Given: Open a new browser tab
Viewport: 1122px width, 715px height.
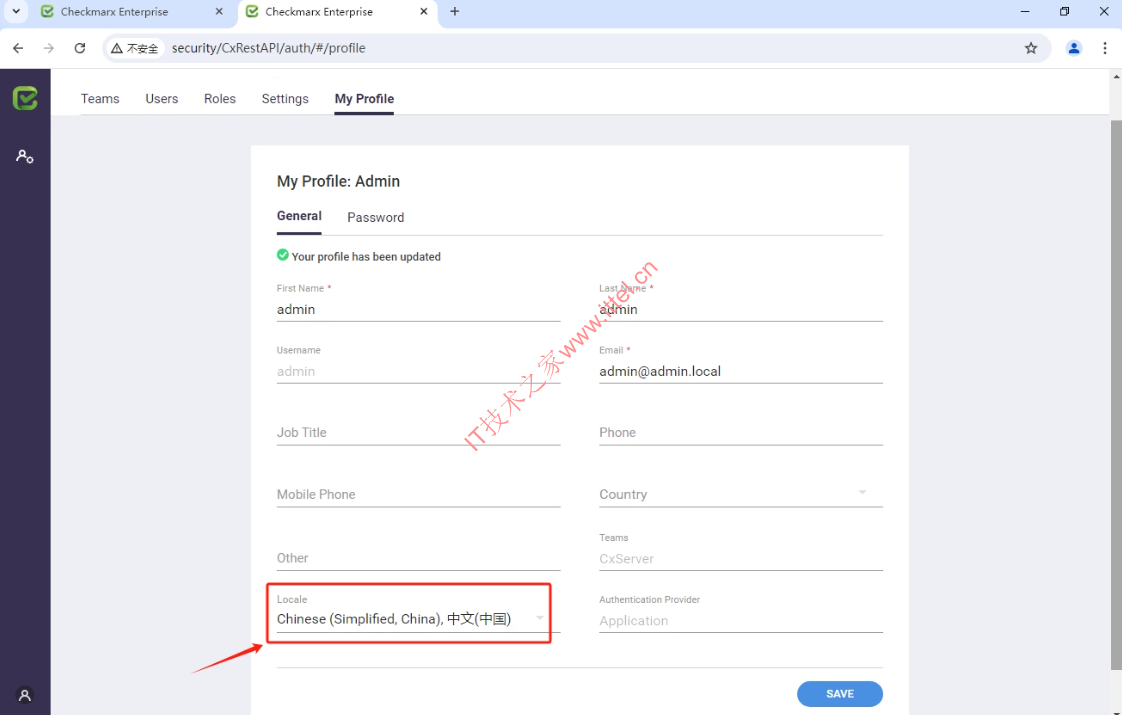Looking at the screenshot, I should click(455, 12).
